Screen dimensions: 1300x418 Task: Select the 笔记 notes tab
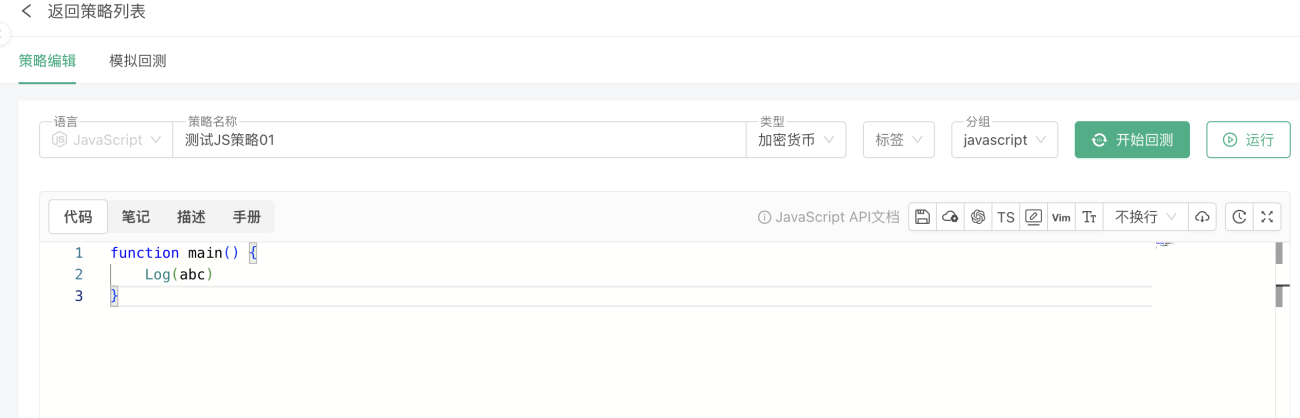click(136, 217)
